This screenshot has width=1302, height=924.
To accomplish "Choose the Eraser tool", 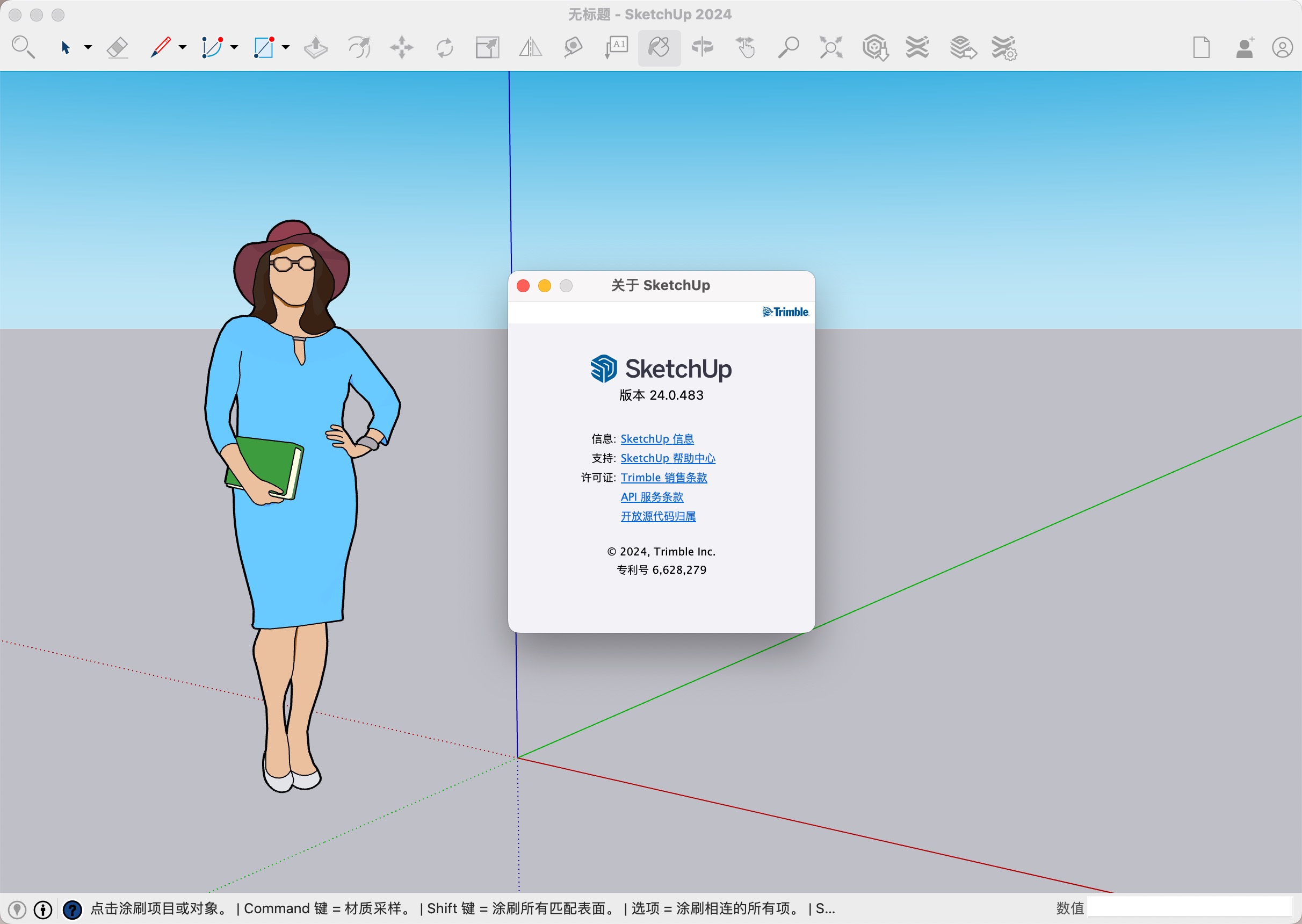I will pyautogui.click(x=117, y=47).
